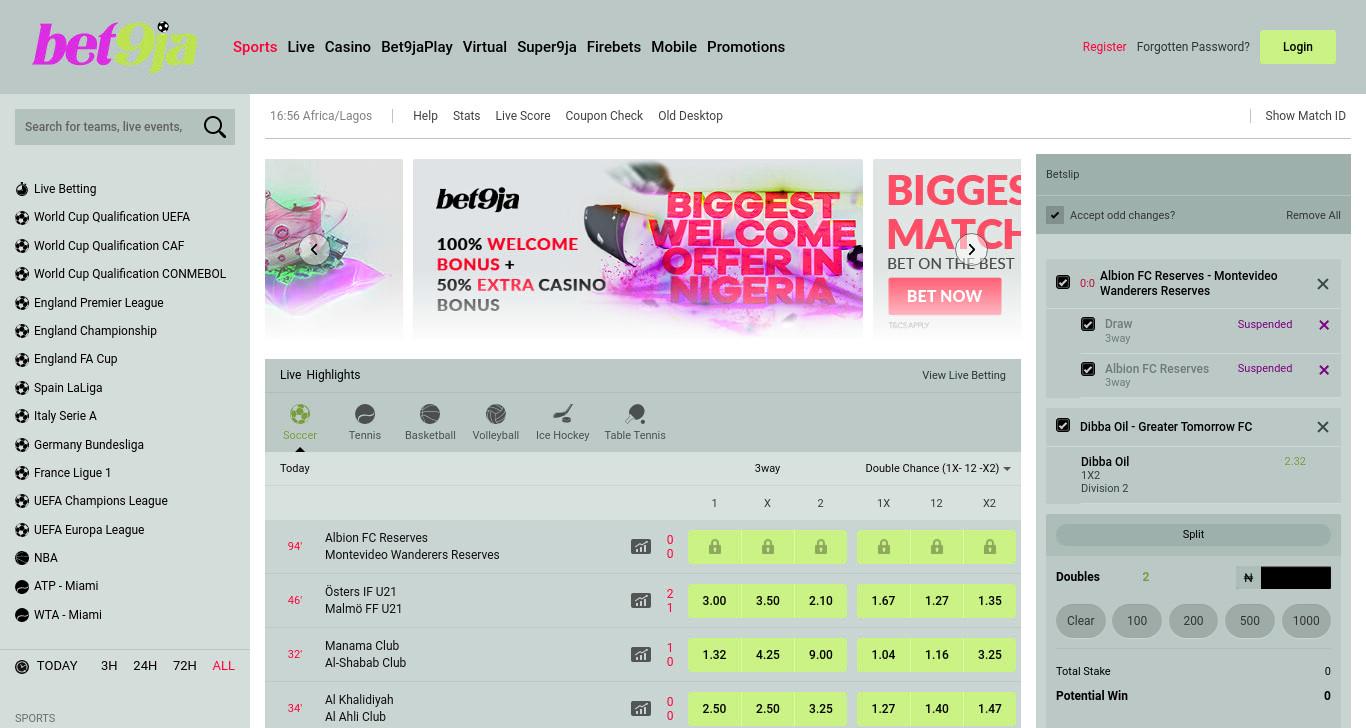1366x728 pixels.
Task: Open the Bet9jaPlay menu
Action: [417, 47]
